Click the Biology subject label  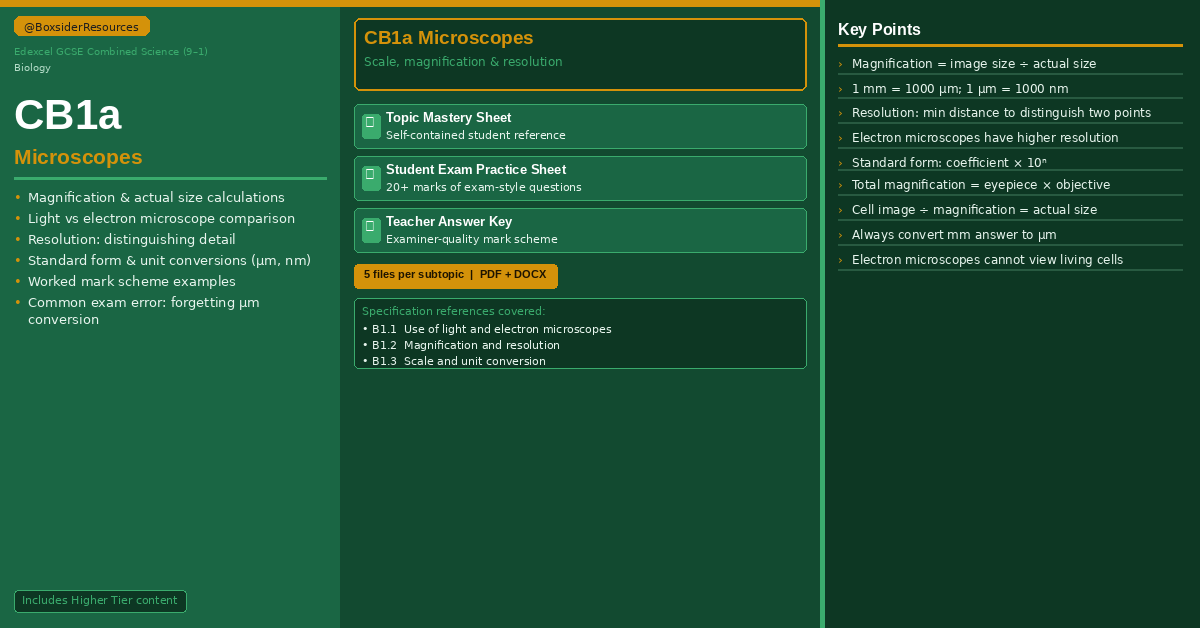[x=32, y=68]
